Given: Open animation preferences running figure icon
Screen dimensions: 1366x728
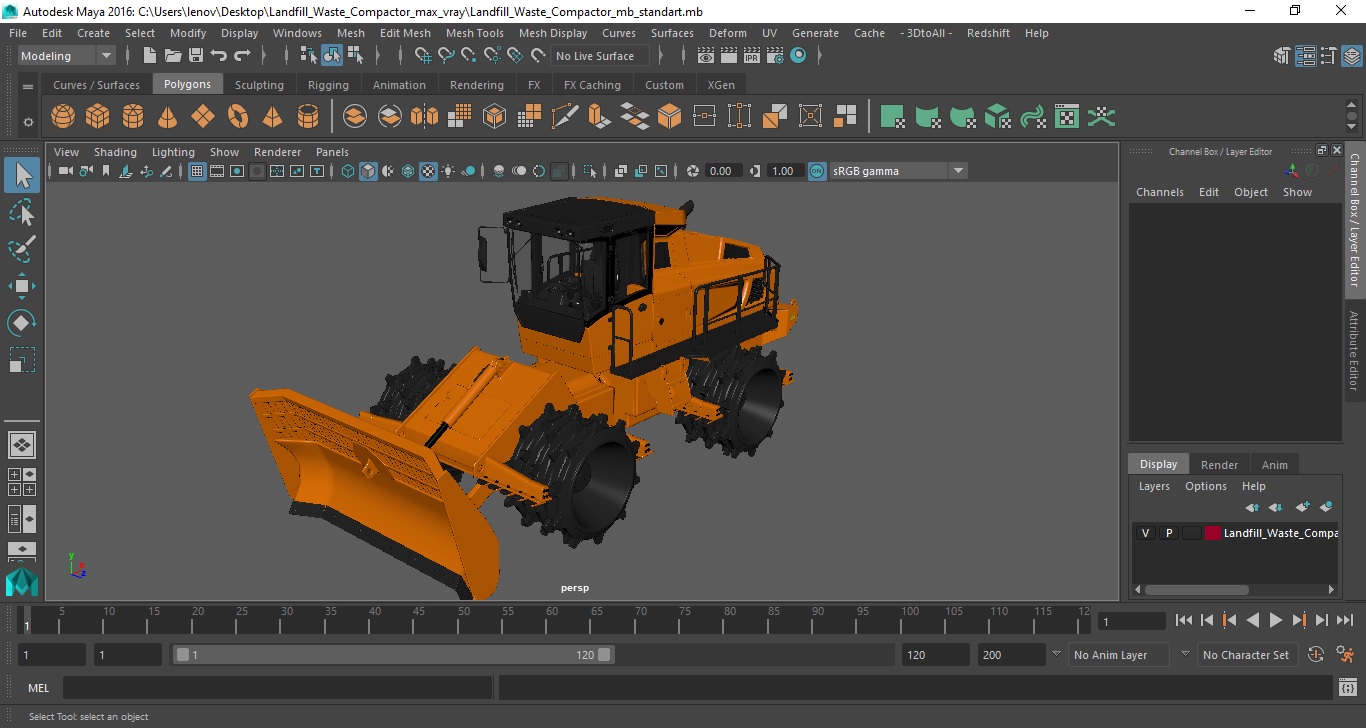Looking at the screenshot, I should [1346, 655].
